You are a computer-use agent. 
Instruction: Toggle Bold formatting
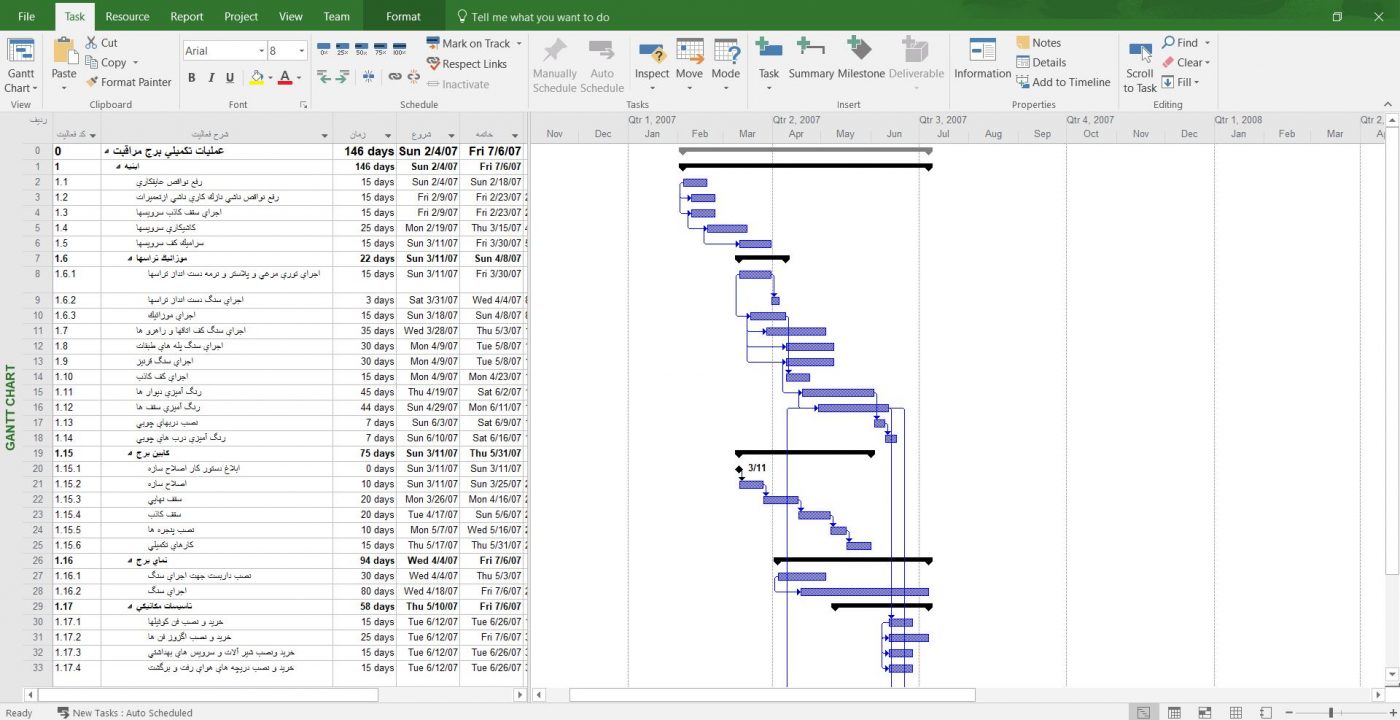191,78
